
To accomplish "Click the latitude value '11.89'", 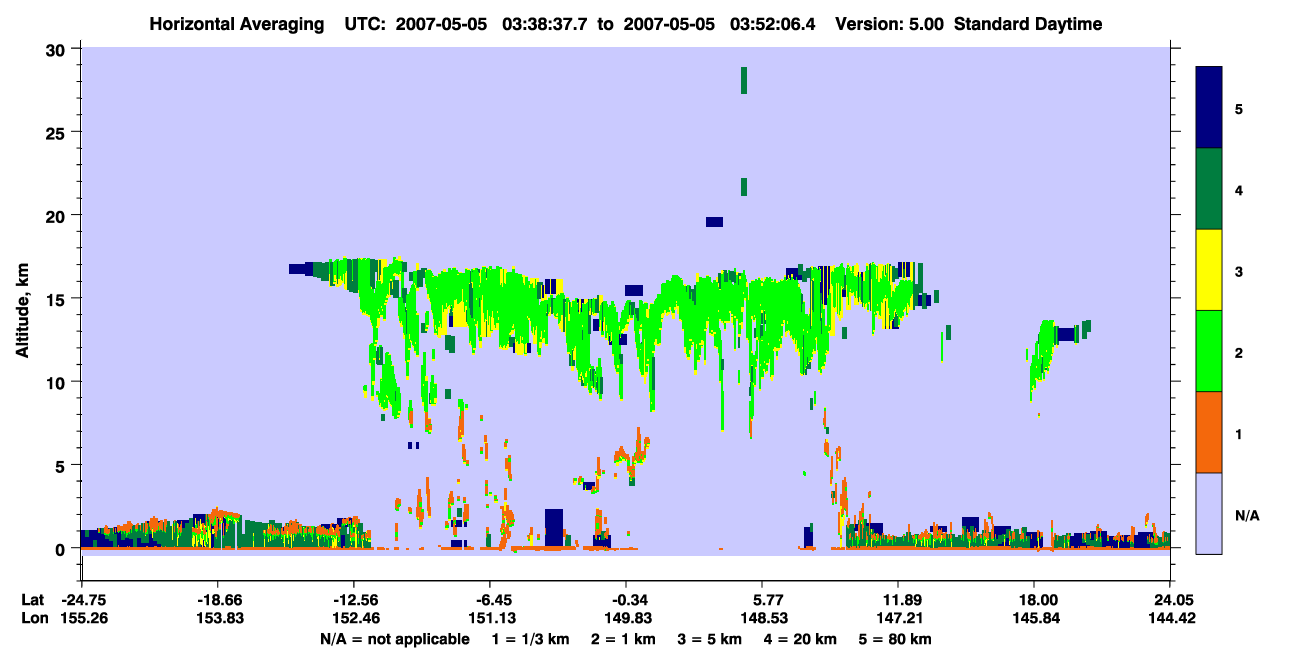I will 898,599.
